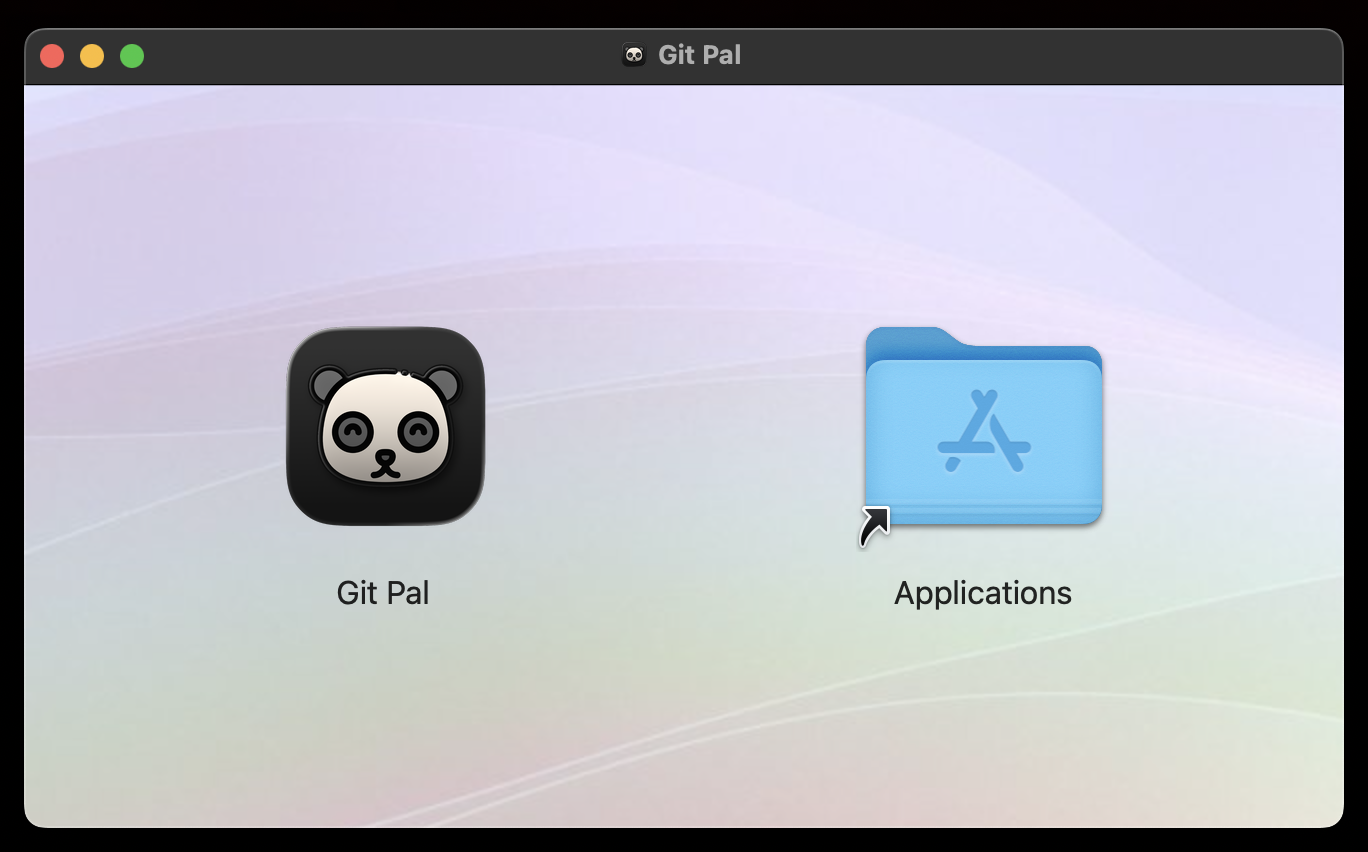Click the panda's nose

(385, 458)
